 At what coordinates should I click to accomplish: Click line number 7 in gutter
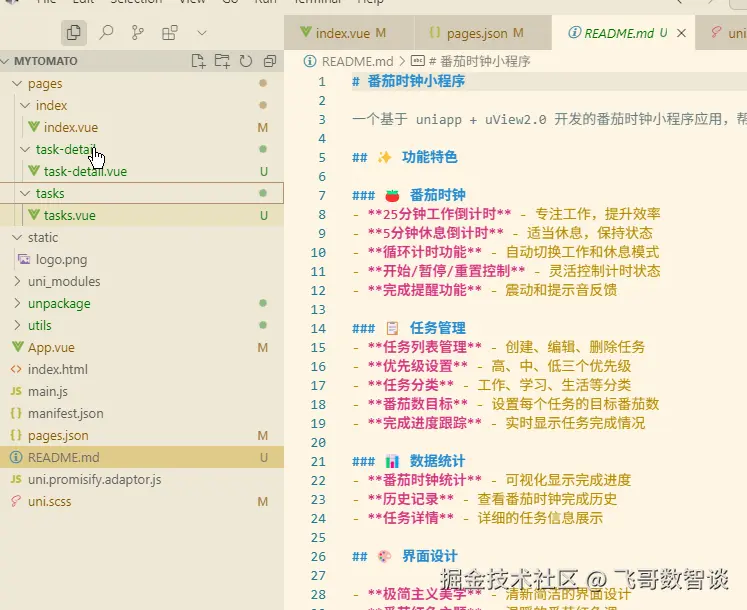pos(322,195)
